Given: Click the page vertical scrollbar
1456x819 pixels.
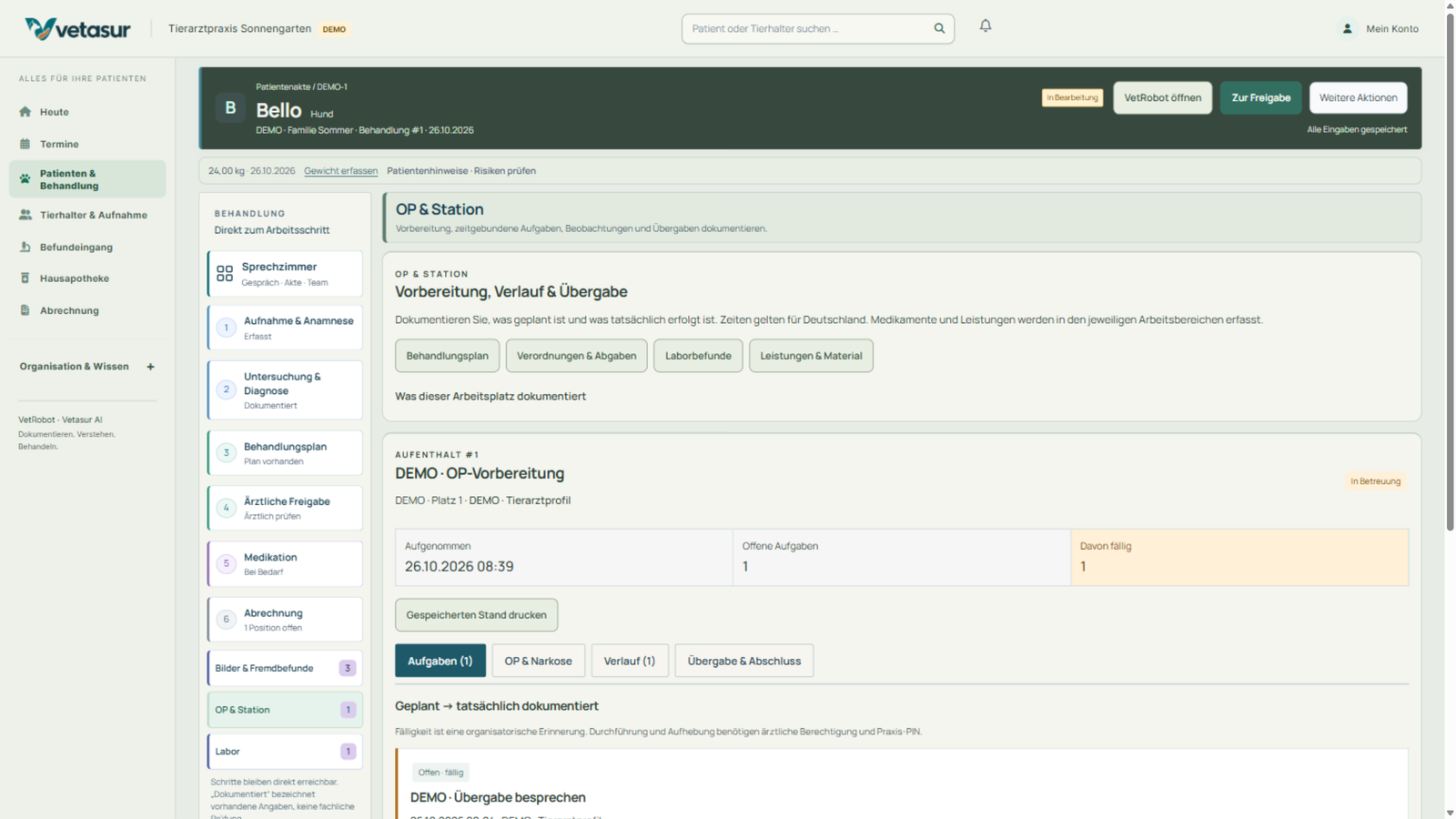Looking at the screenshot, I should click(x=1450, y=273).
